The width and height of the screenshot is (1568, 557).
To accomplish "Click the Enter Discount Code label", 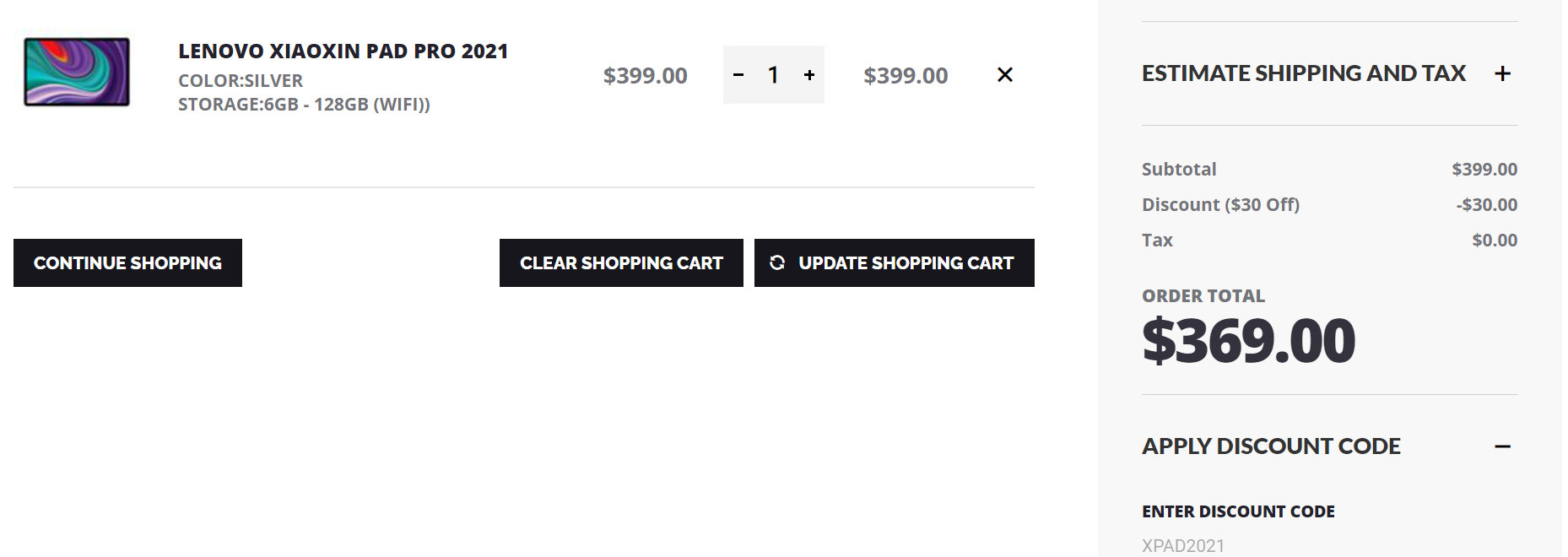I will click(1238, 511).
